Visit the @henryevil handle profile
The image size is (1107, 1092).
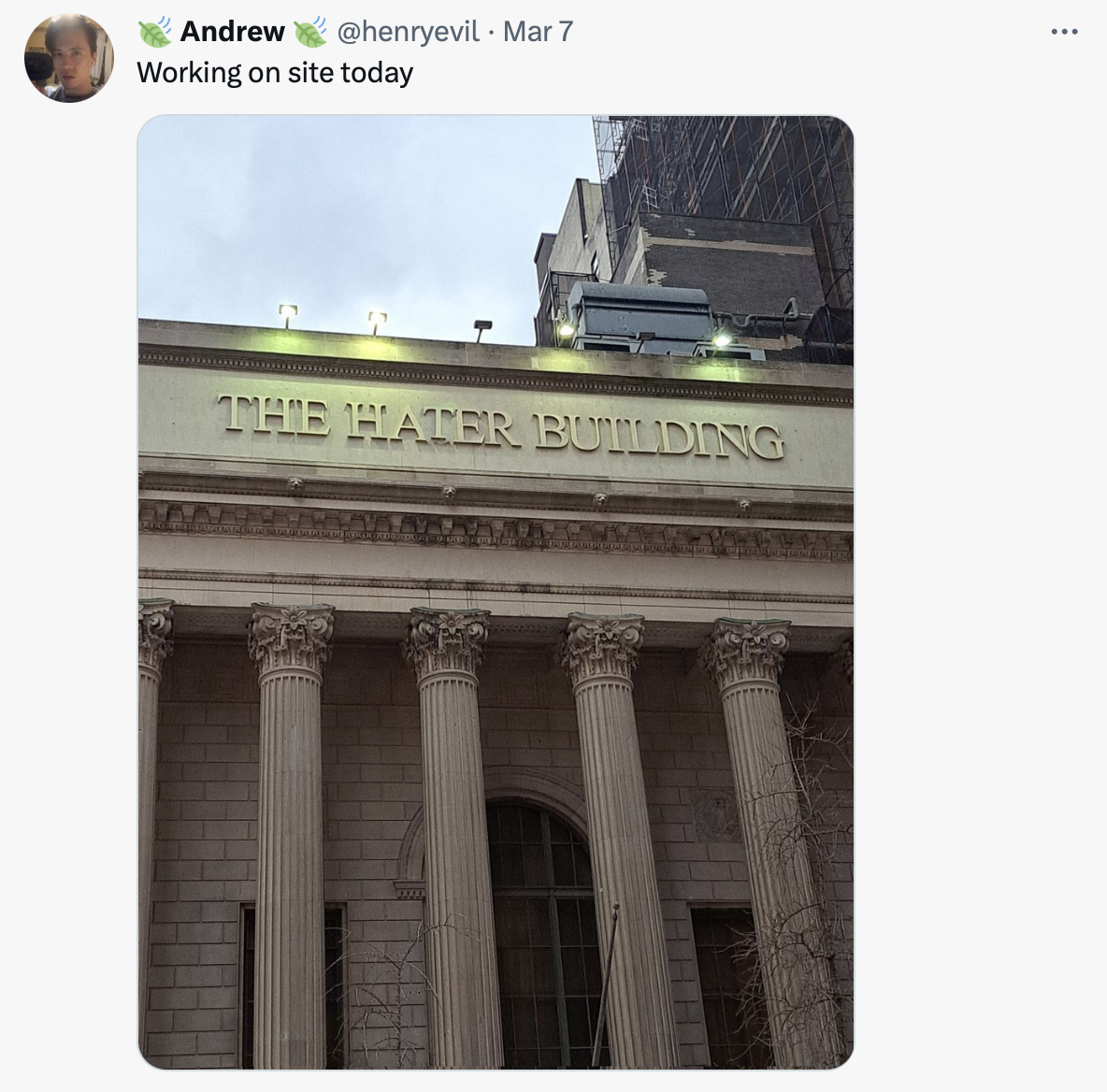pos(408,32)
